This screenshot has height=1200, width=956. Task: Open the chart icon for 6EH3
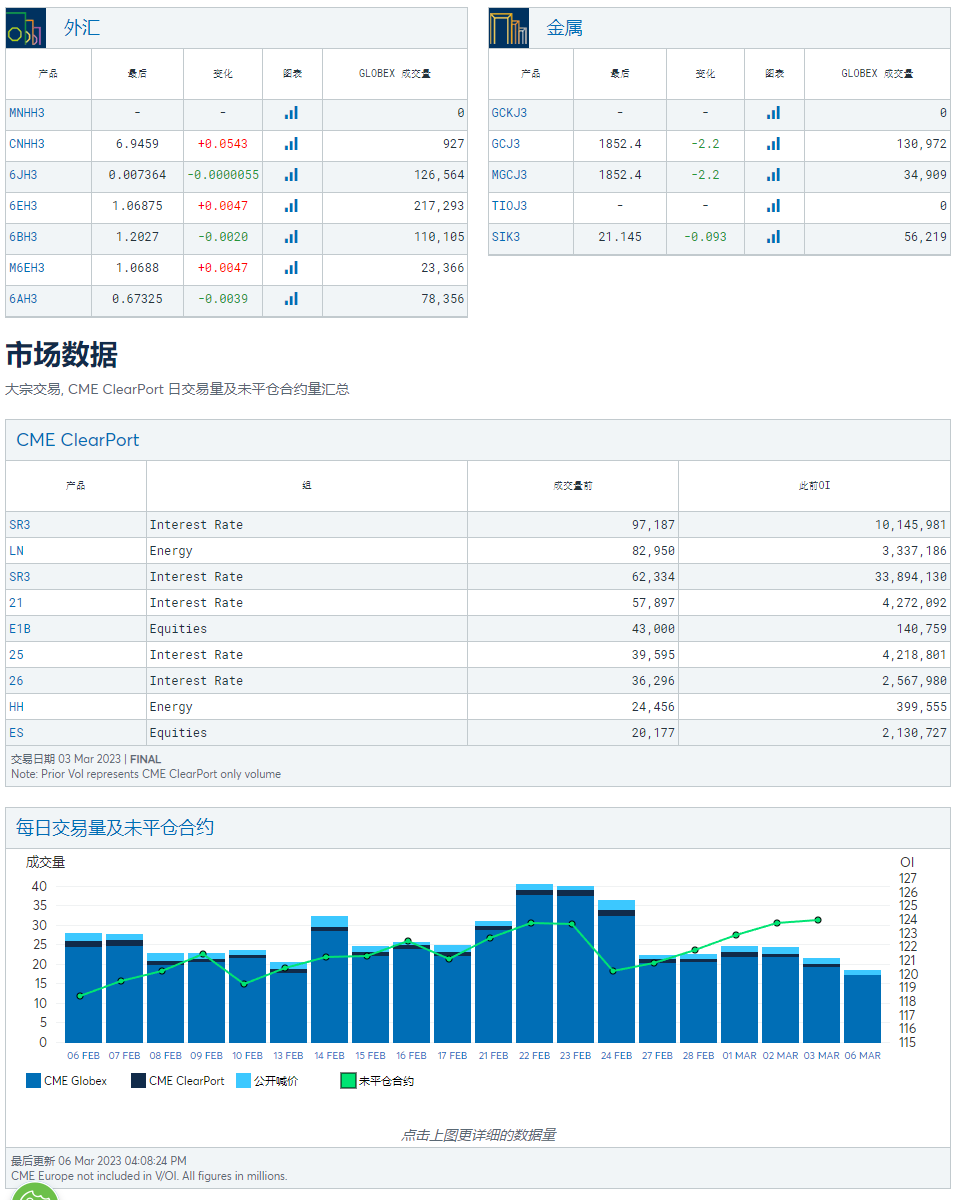291,206
